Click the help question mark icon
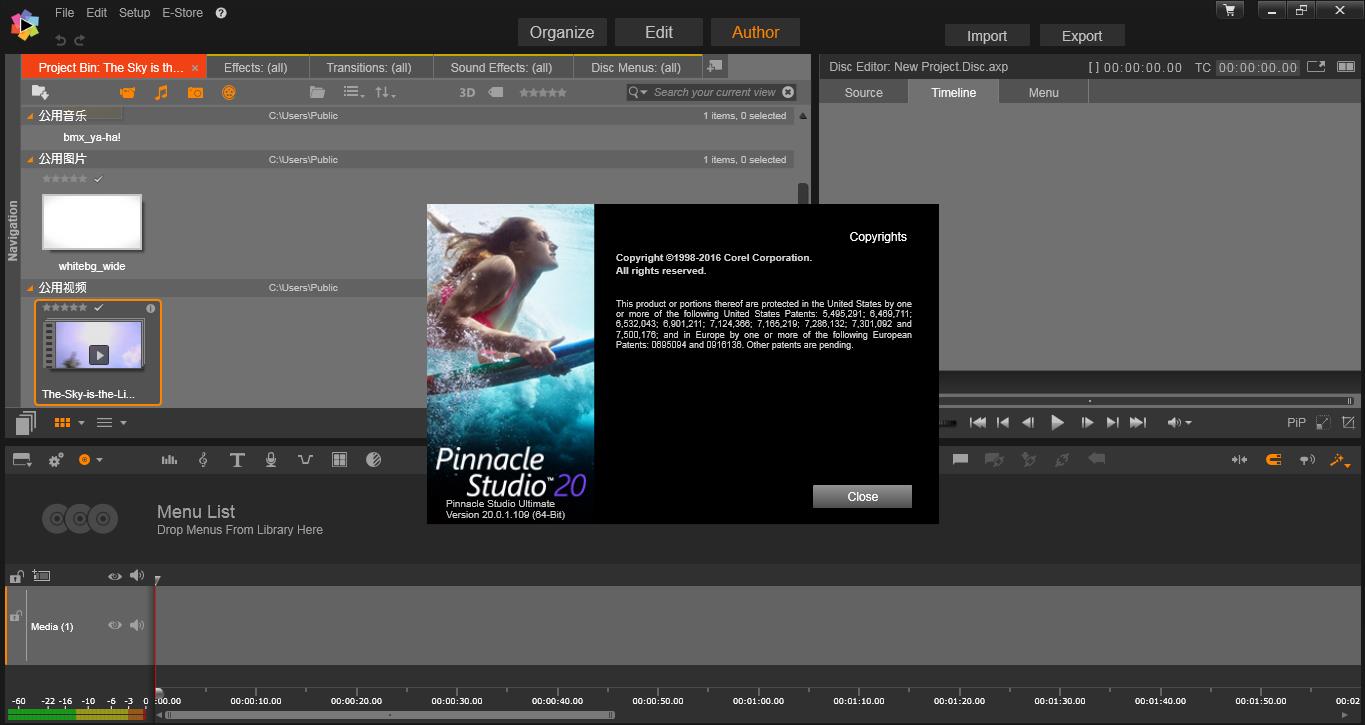Screen dimensions: 1365x725 tap(221, 13)
